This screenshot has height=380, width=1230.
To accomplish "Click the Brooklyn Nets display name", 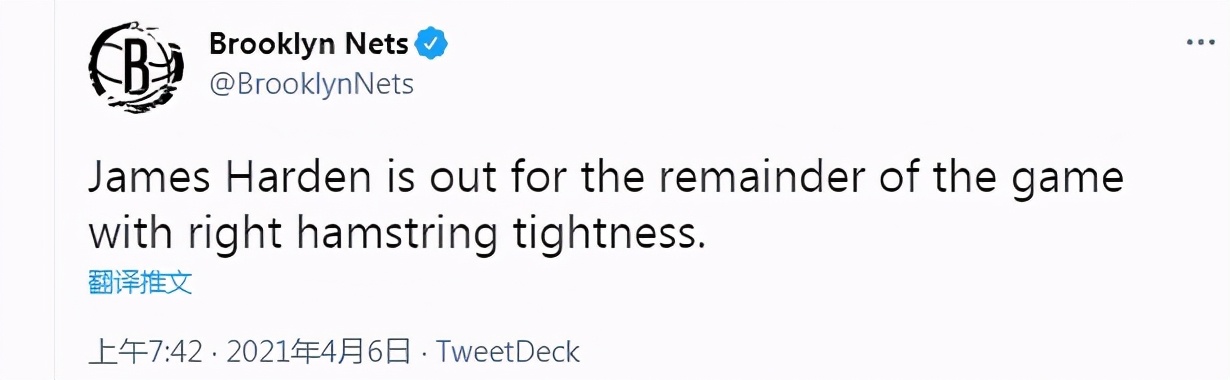I will (309, 44).
